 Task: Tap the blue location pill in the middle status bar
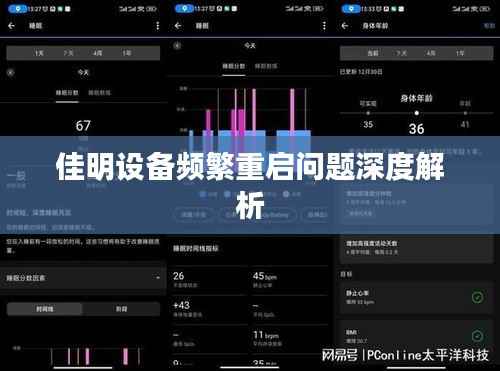coord(184,9)
